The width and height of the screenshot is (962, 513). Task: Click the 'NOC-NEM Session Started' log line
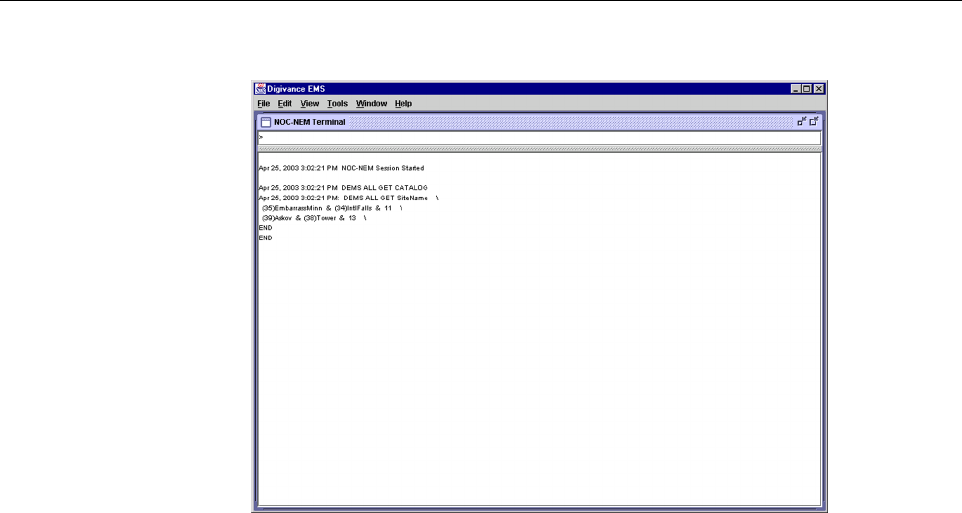coord(341,168)
